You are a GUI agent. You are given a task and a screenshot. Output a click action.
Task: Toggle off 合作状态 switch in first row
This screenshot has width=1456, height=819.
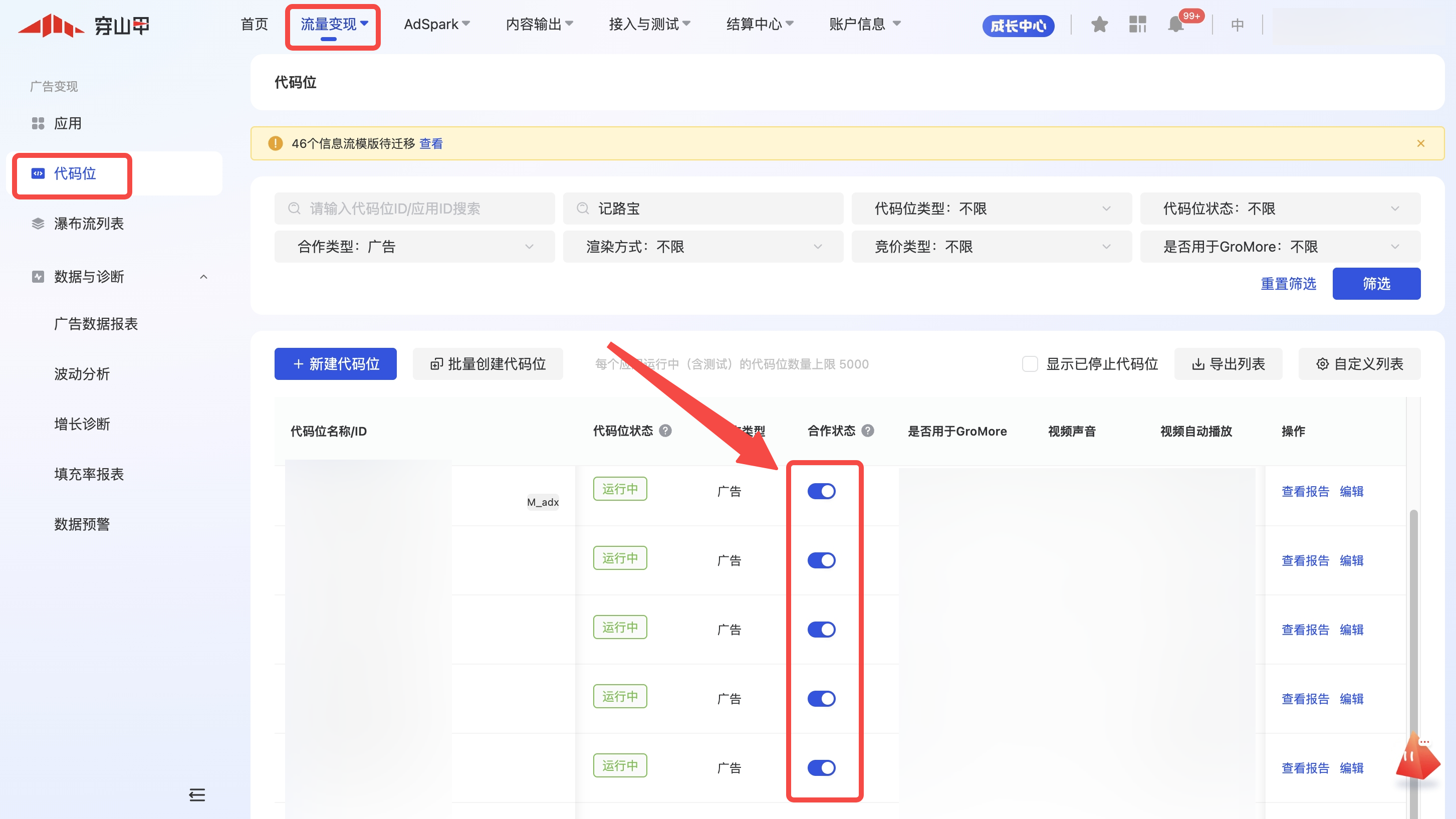(x=821, y=491)
